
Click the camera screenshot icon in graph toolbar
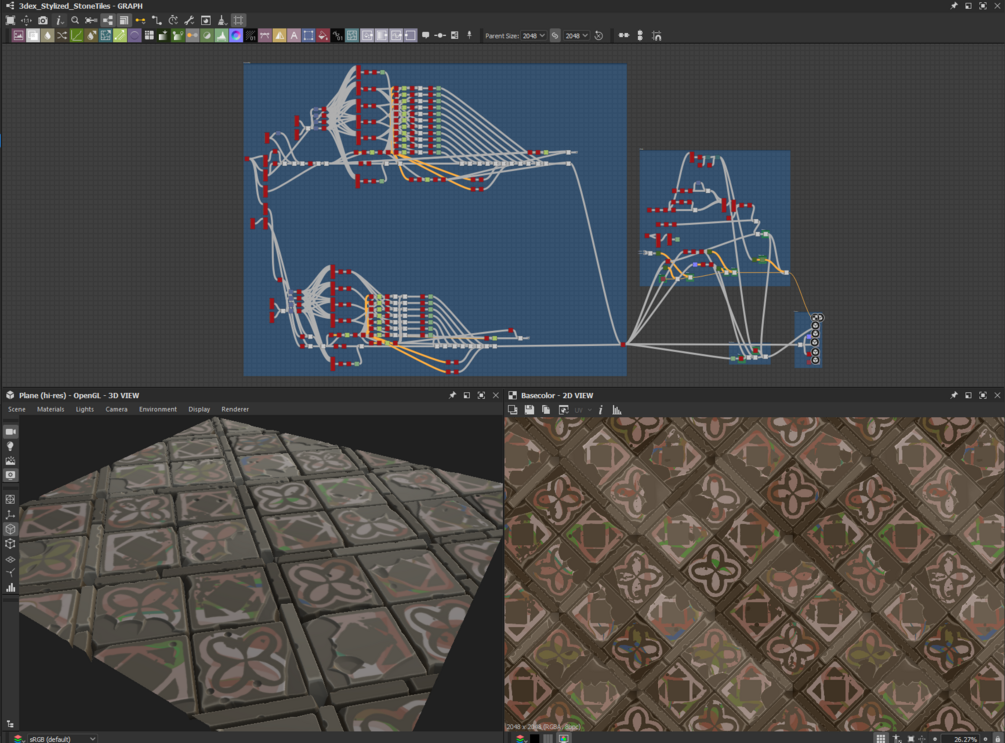(43, 20)
